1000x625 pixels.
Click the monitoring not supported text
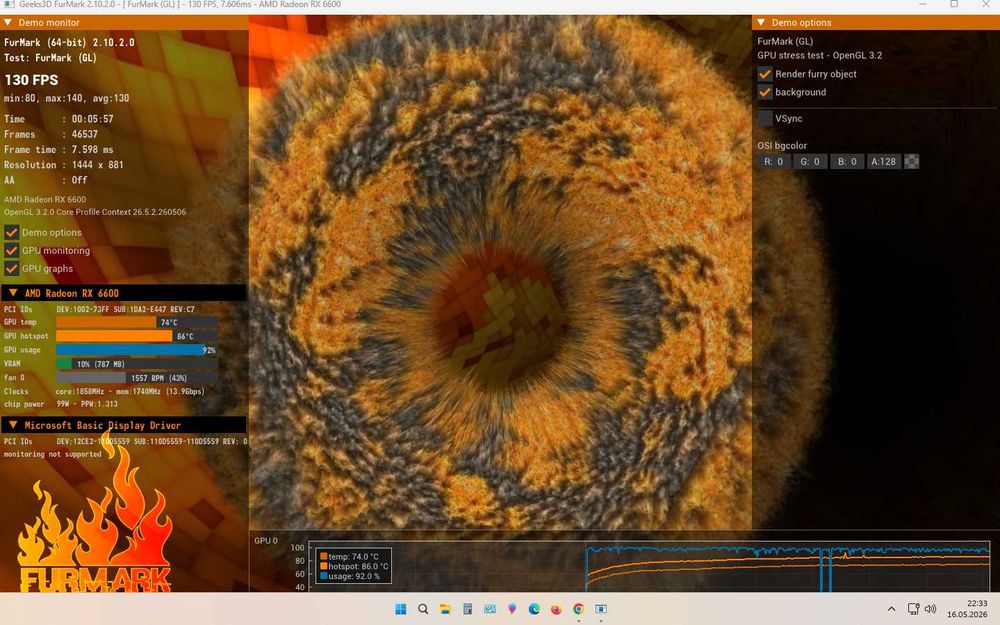click(52, 455)
